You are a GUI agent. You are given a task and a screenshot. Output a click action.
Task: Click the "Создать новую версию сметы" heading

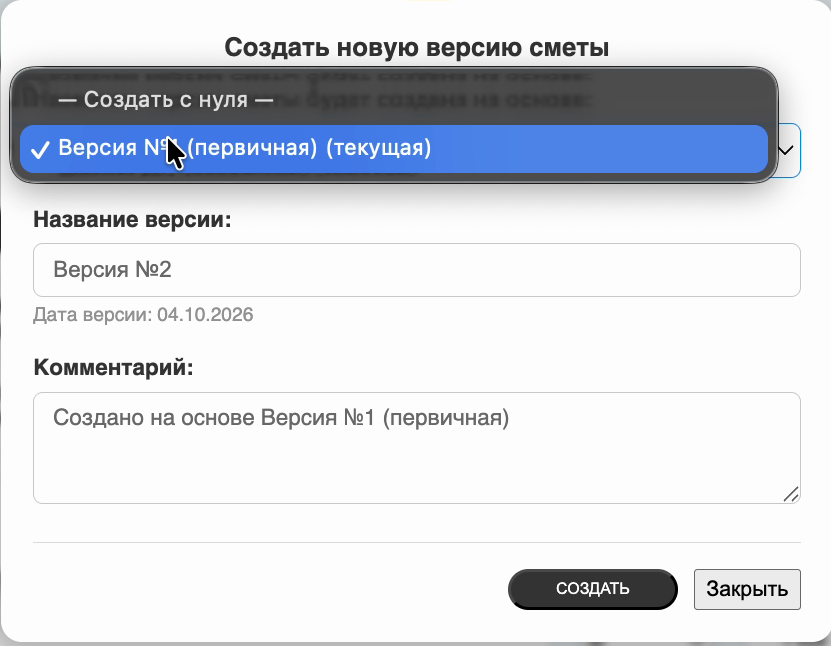point(417,47)
